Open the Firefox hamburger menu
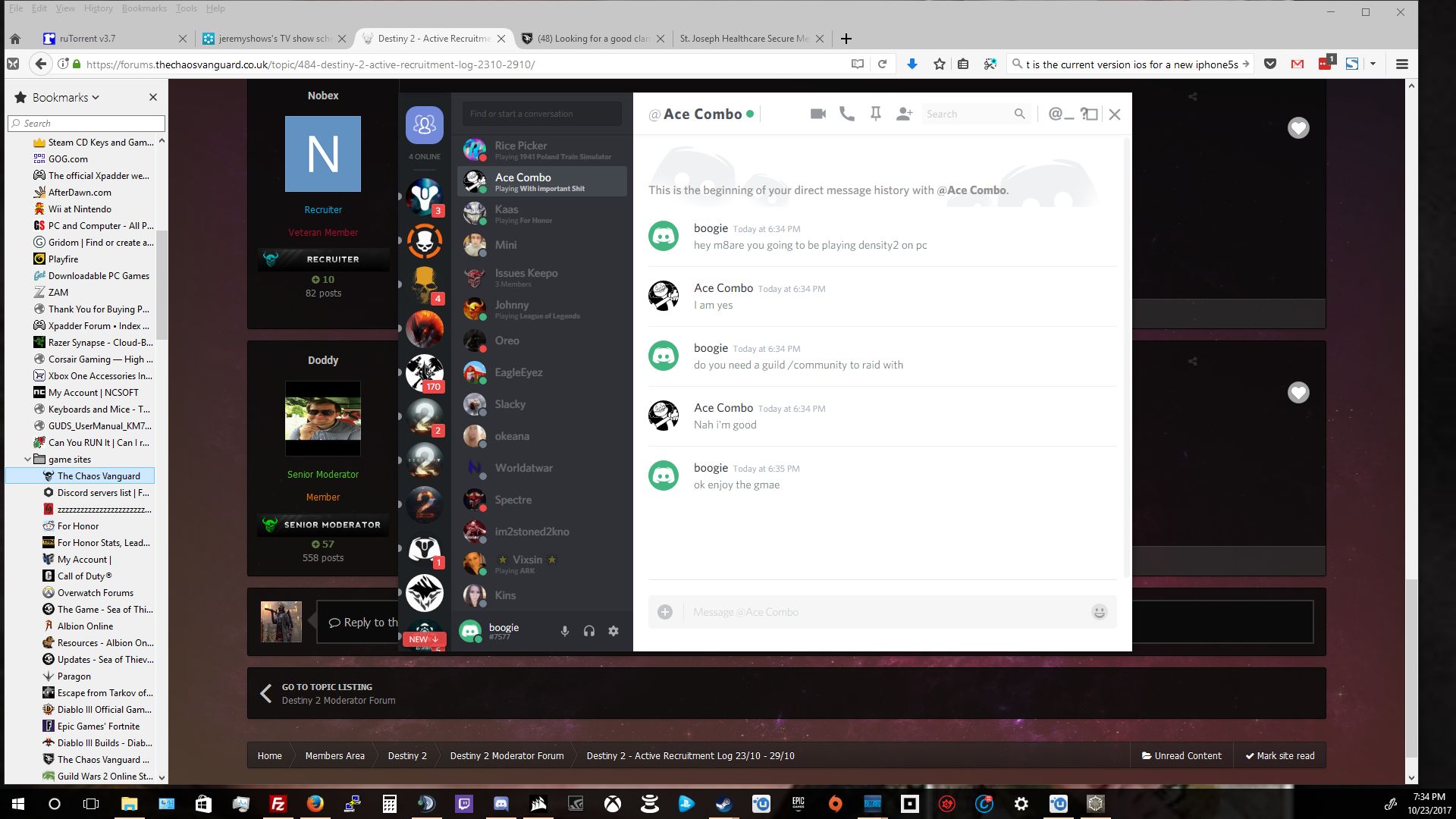1456x819 pixels. 1401,64
